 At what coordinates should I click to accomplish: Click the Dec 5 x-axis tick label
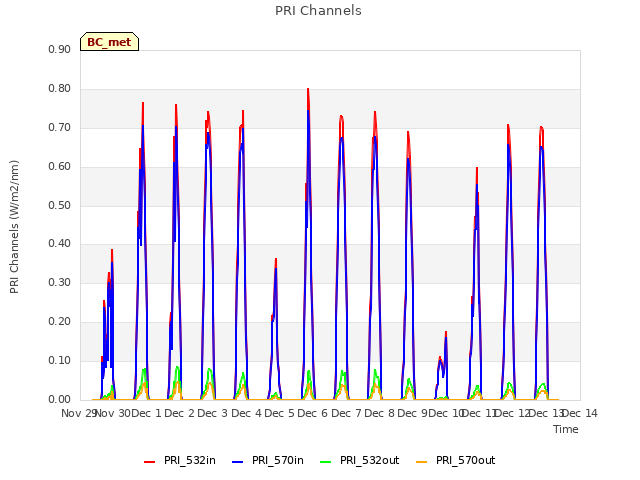click(x=280, y=413)
